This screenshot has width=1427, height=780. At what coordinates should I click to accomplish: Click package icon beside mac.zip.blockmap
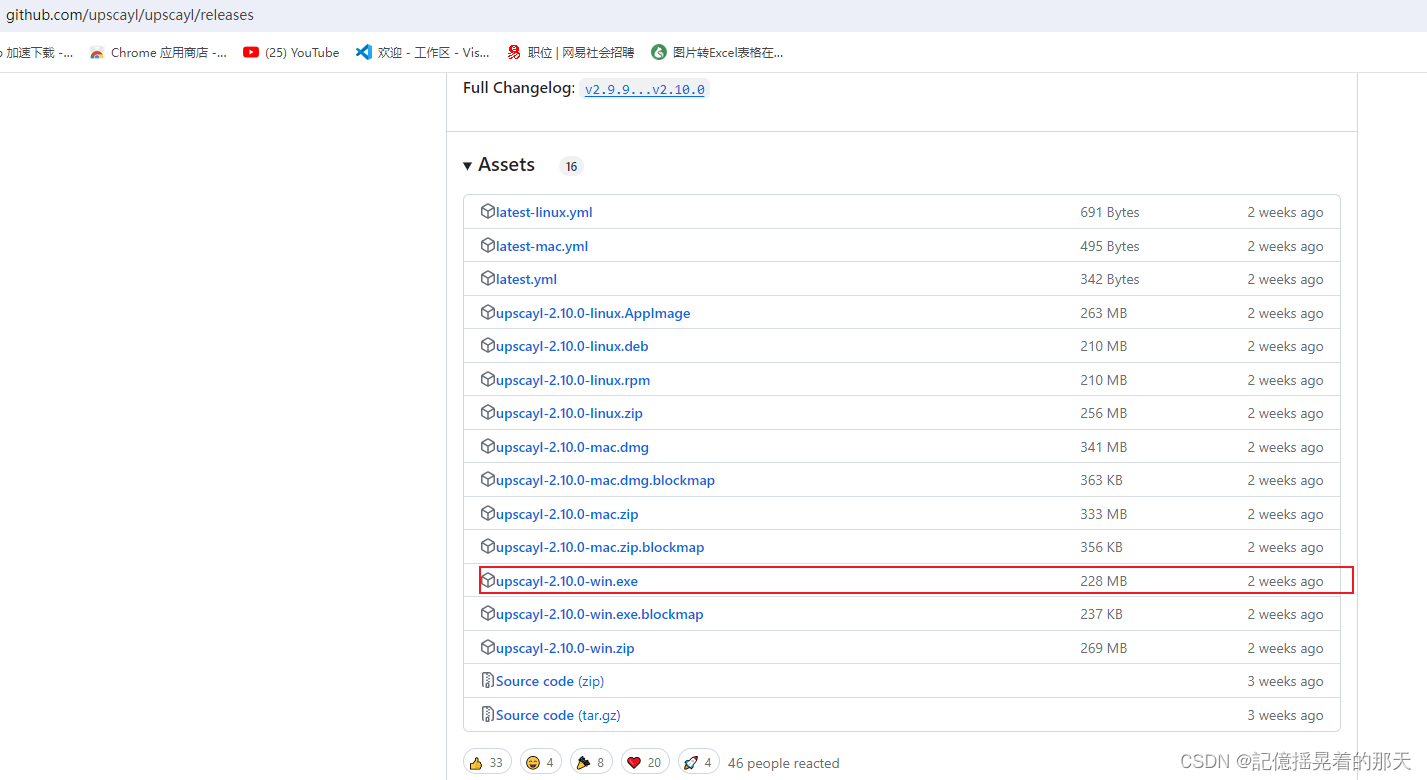(488, 546)
